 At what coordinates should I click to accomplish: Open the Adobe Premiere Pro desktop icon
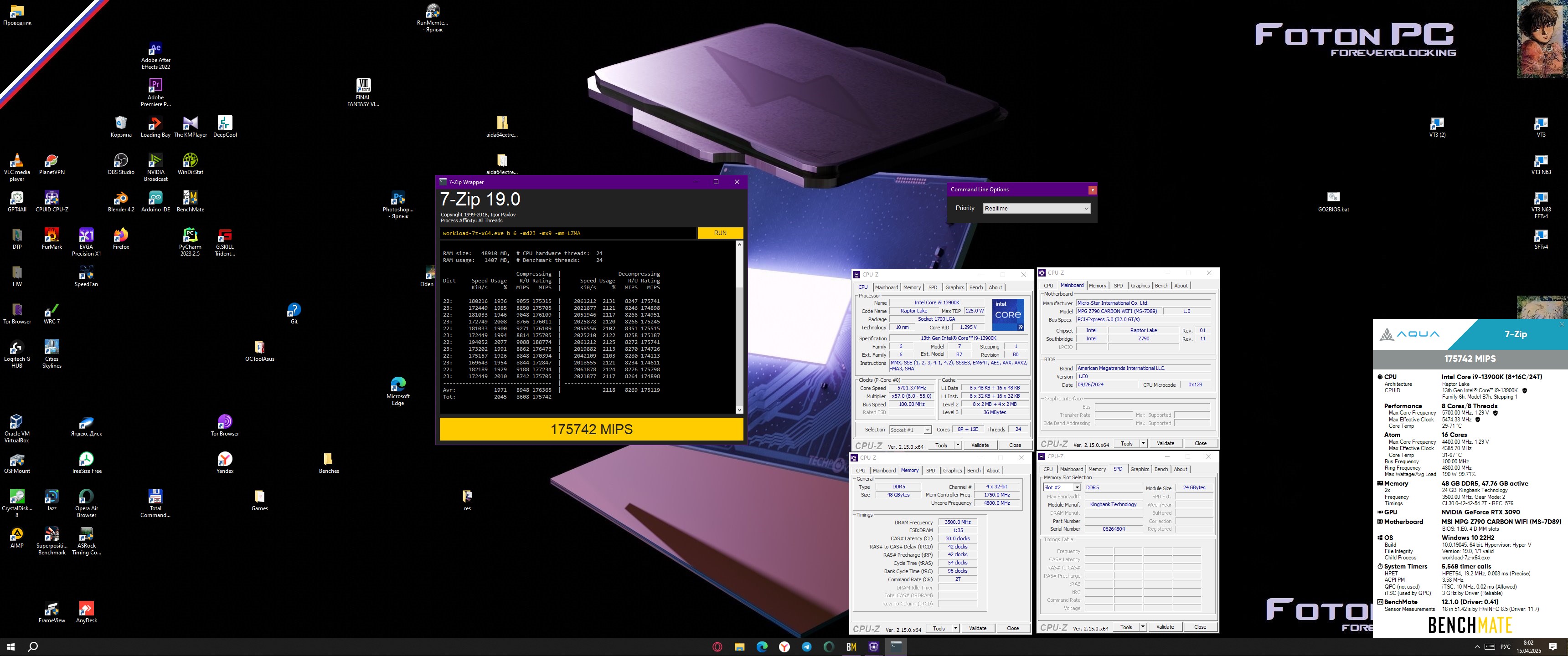[155, 92]
